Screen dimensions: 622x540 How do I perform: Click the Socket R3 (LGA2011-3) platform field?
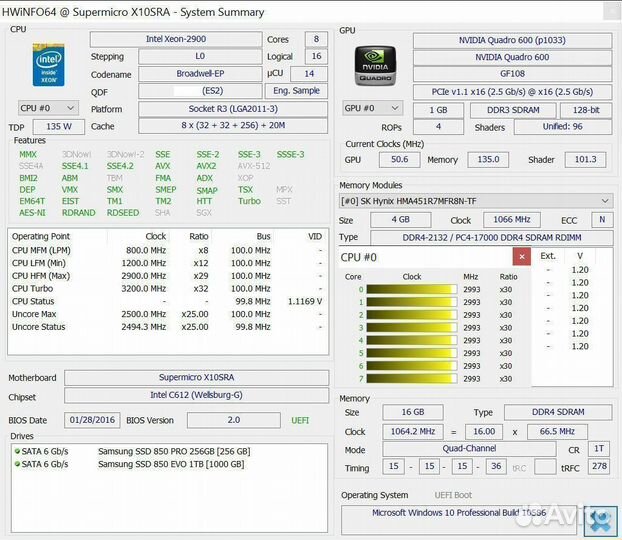[233, 109]
